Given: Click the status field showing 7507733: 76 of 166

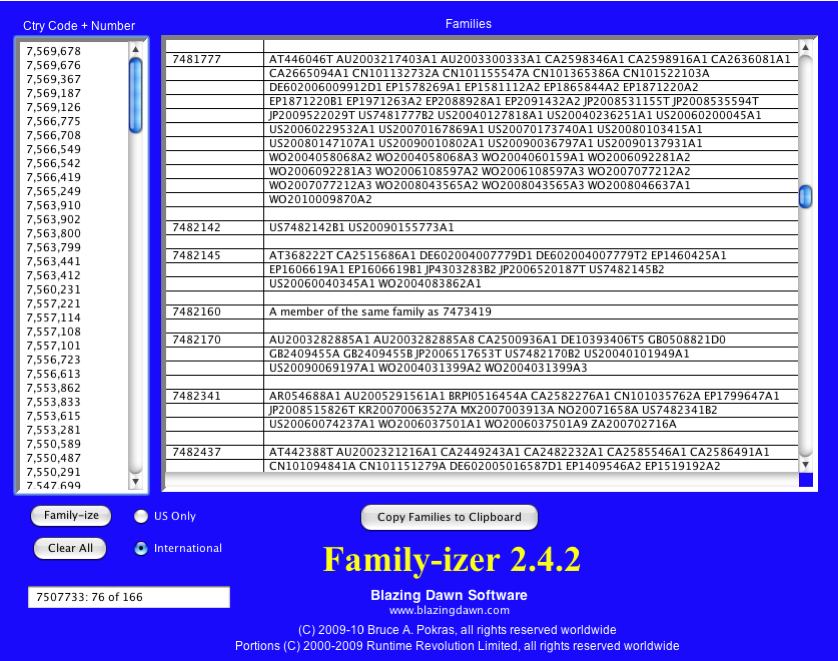Looking at the screenshot, I should click(129, 597).
